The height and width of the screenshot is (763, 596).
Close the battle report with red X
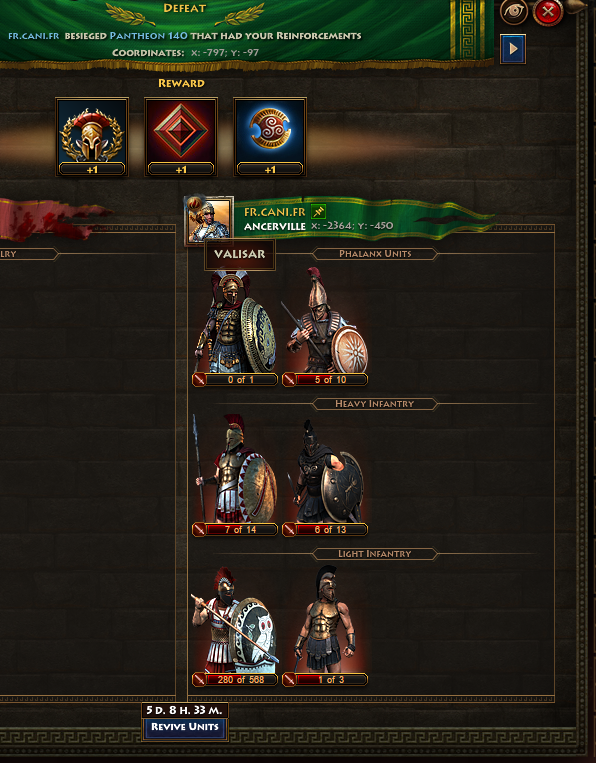pyautogui.click(x=548, y=12)
